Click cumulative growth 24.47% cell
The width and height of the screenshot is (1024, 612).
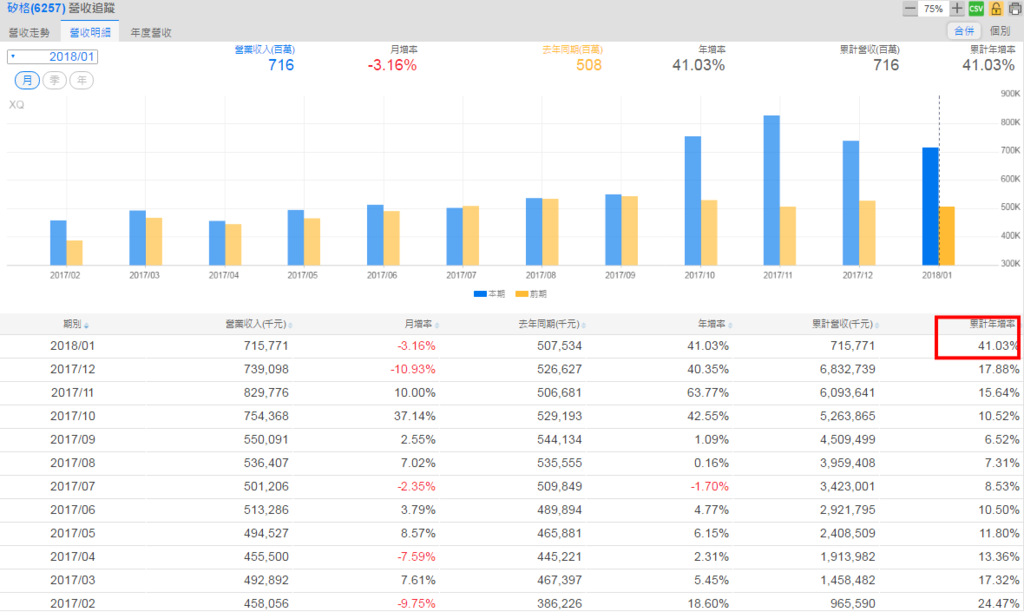(999, 604)
